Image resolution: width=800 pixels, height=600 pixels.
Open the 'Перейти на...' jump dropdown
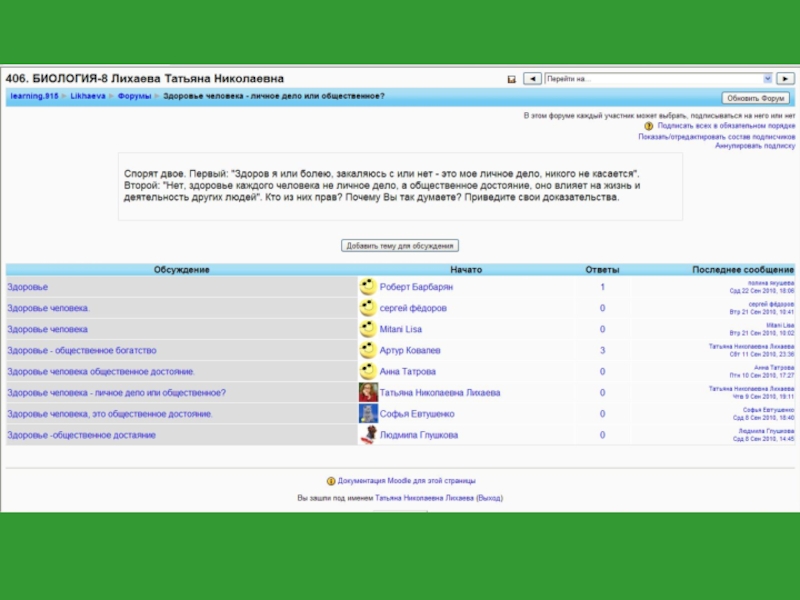click(x=658, y=79)
